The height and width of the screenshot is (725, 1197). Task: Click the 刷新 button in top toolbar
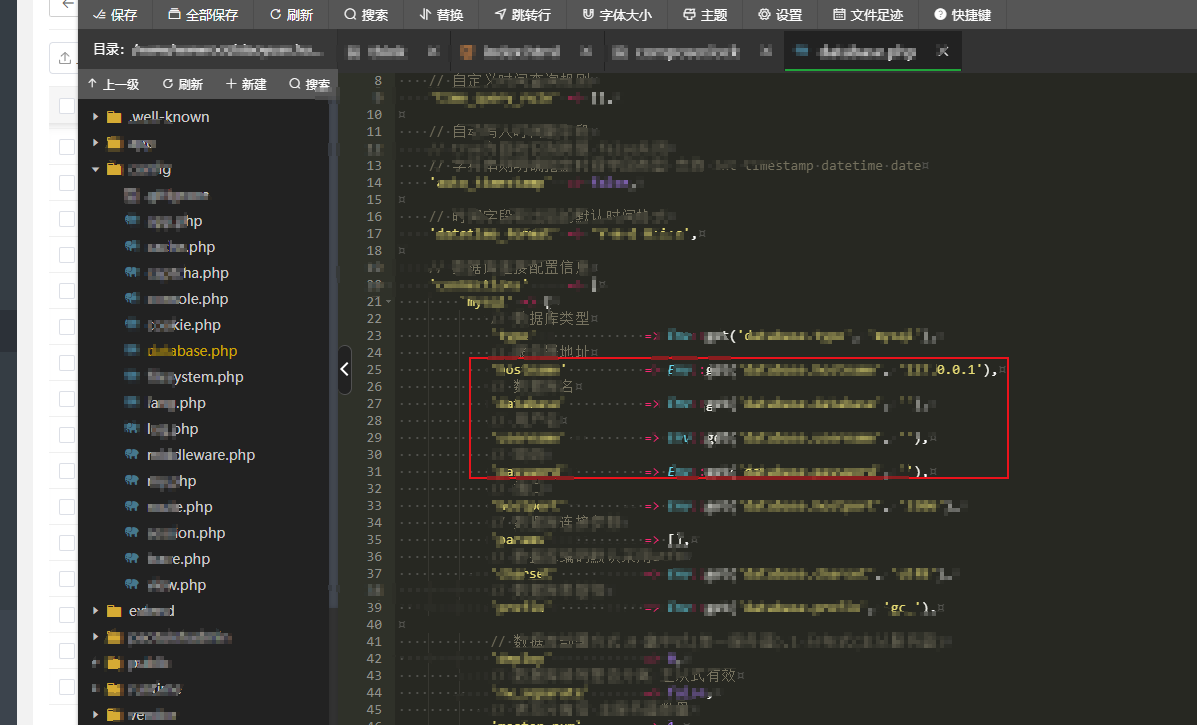pyautogui.click(x=291, y=15)
